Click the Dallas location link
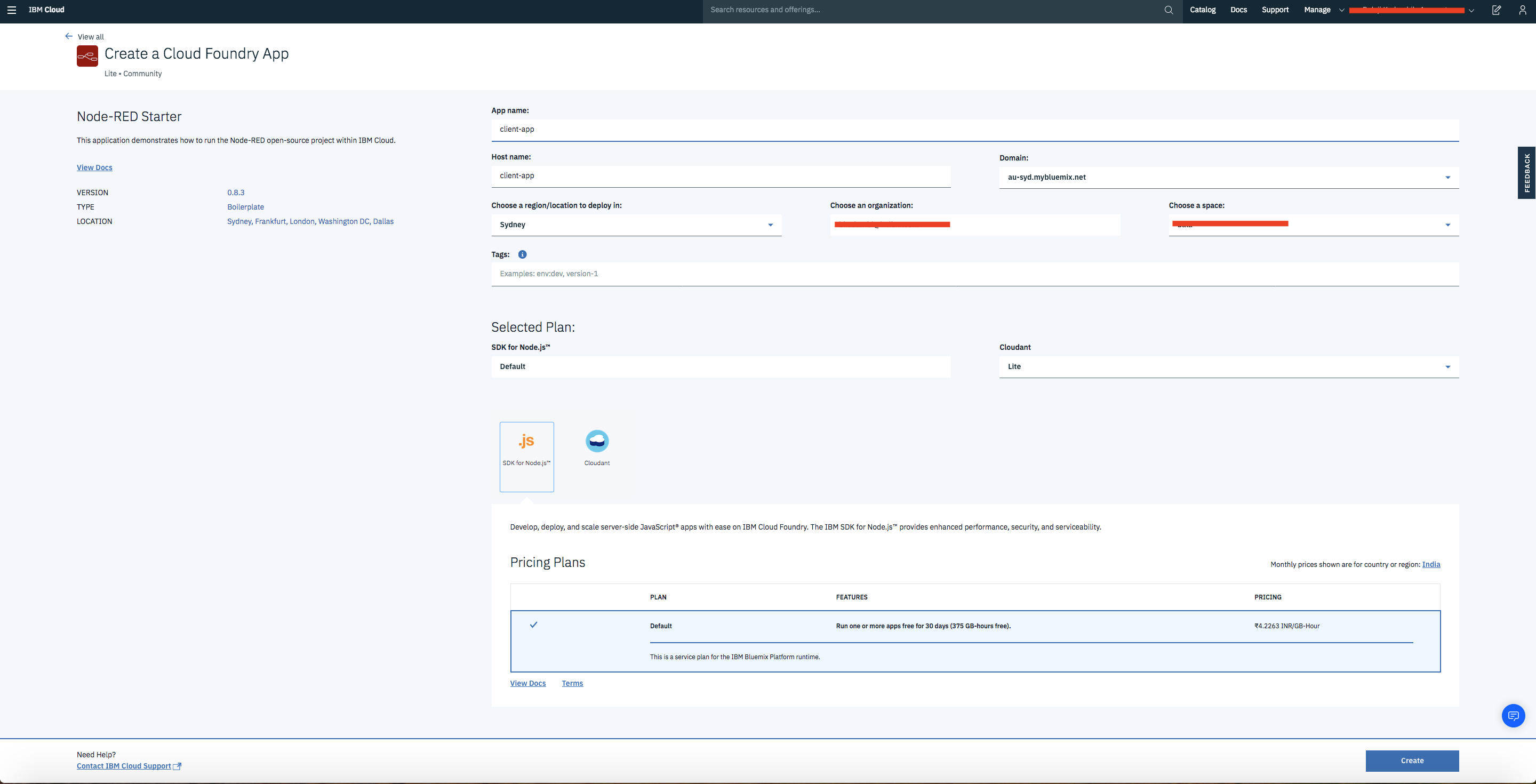Viewport: 1536px width, 784px height. pyautogui.click(x=383, y=221)
